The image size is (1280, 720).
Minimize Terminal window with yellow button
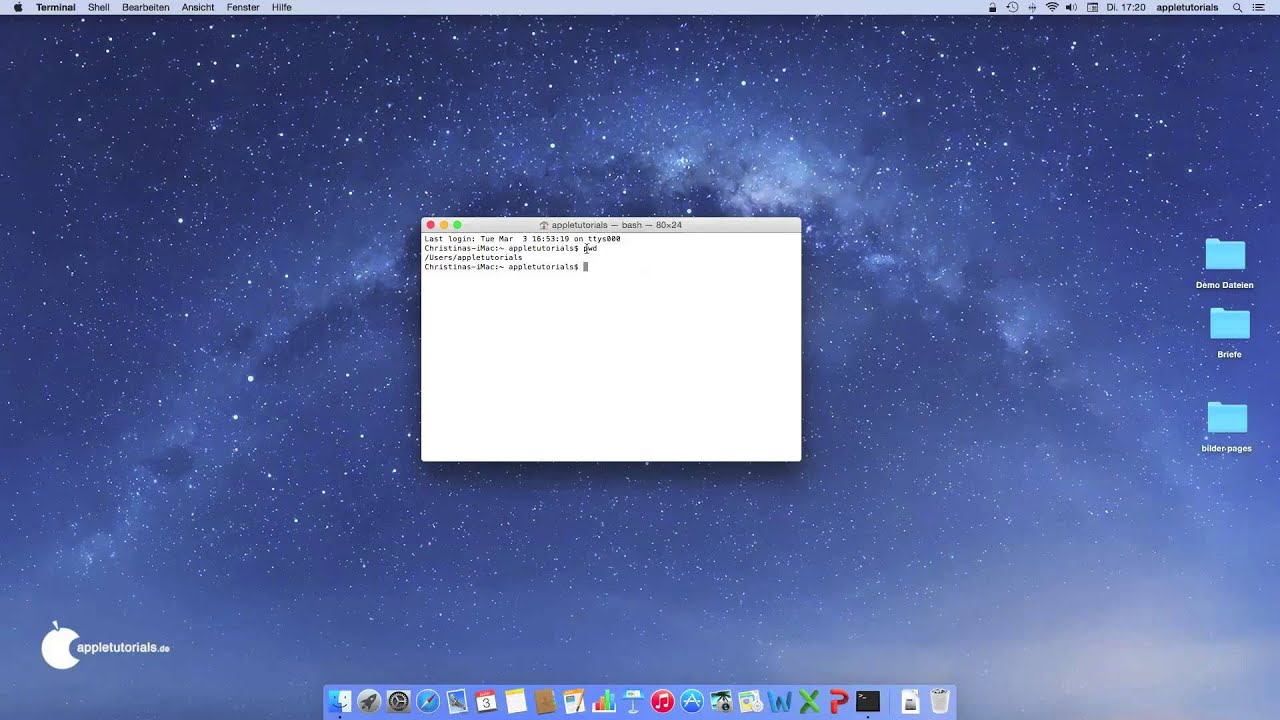(x=444, y=225)
